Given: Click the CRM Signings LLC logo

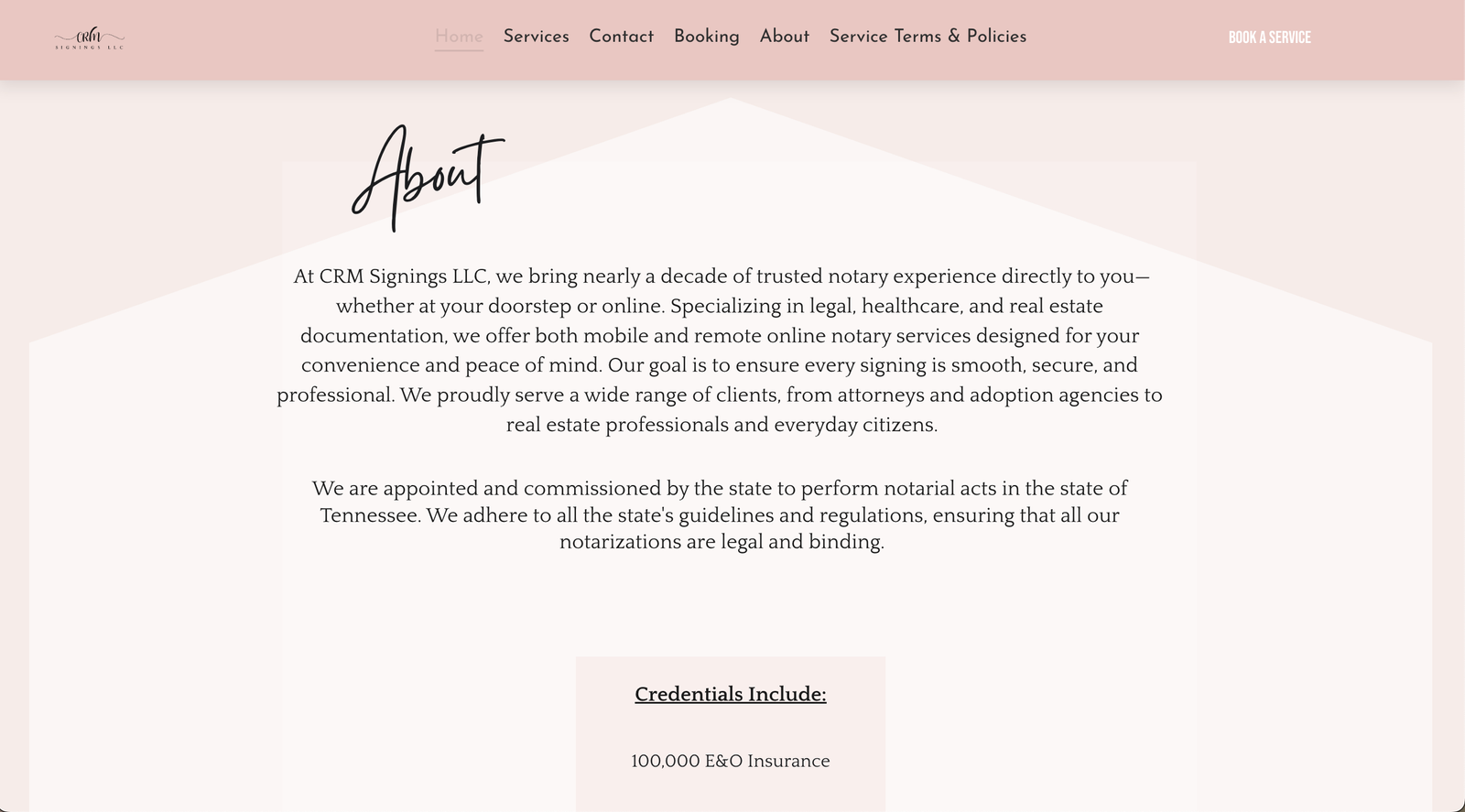Looking at the screenshot, I should pyautogui.click(x=89, y=38).
